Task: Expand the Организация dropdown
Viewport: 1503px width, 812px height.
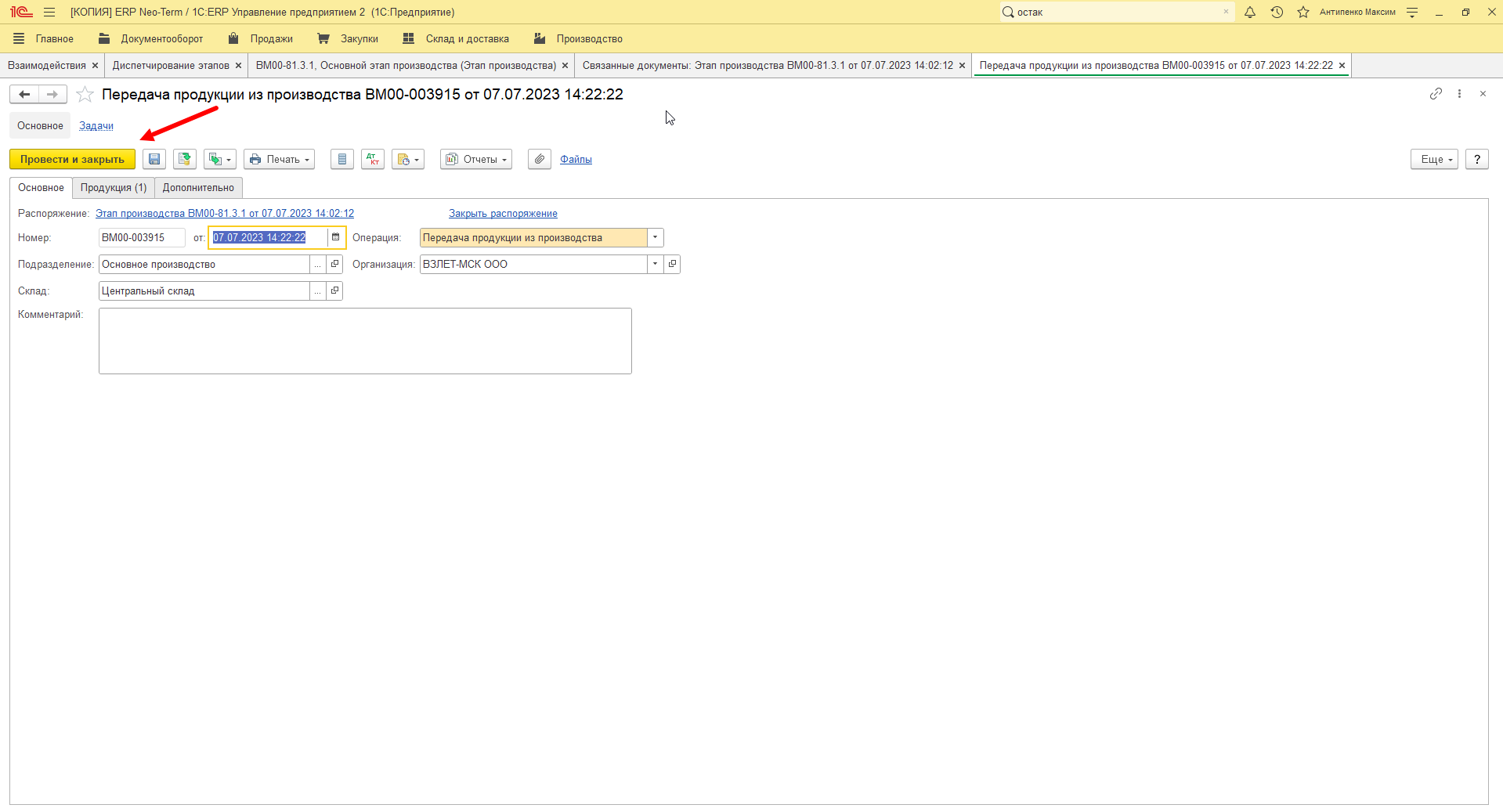Action: click(656, 264)
